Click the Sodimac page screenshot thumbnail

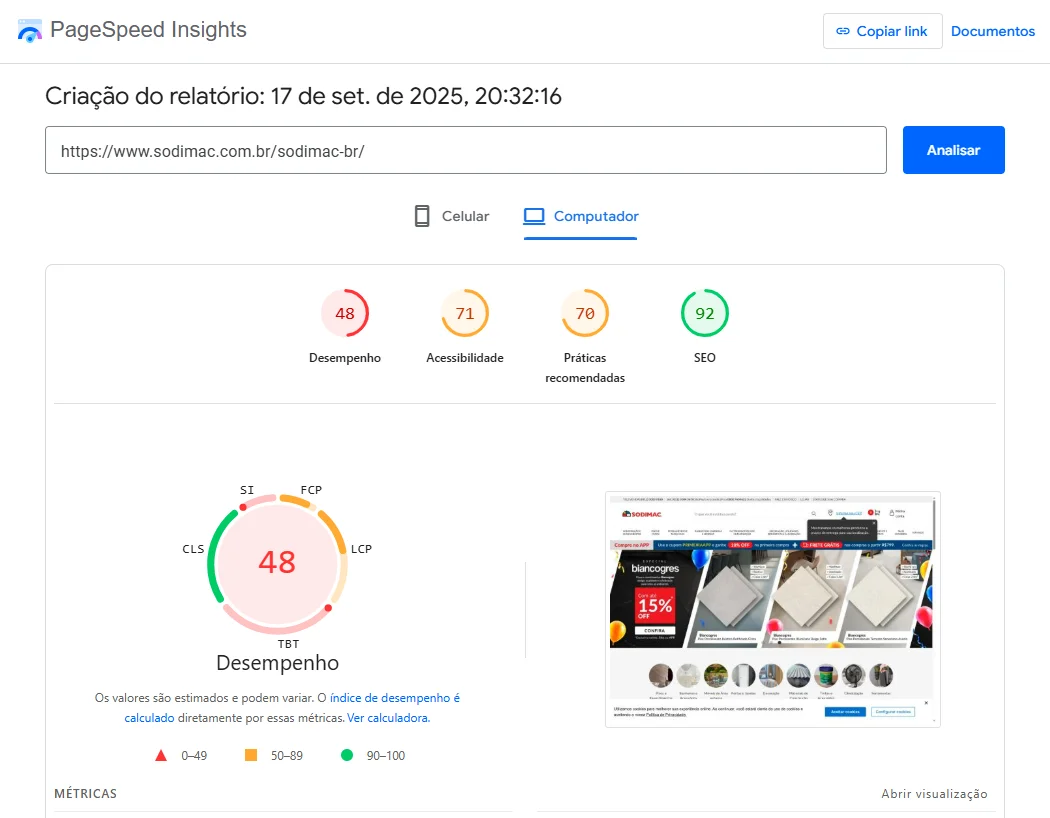click(x=772, y=609)
